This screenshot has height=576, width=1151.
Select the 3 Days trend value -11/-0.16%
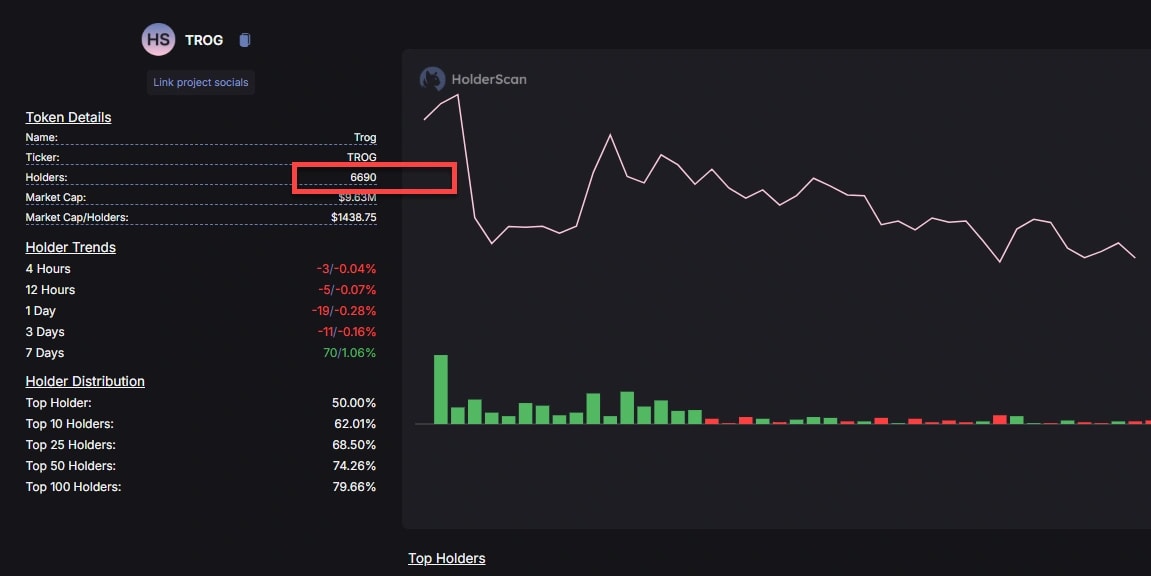click(x=346, y=332)
